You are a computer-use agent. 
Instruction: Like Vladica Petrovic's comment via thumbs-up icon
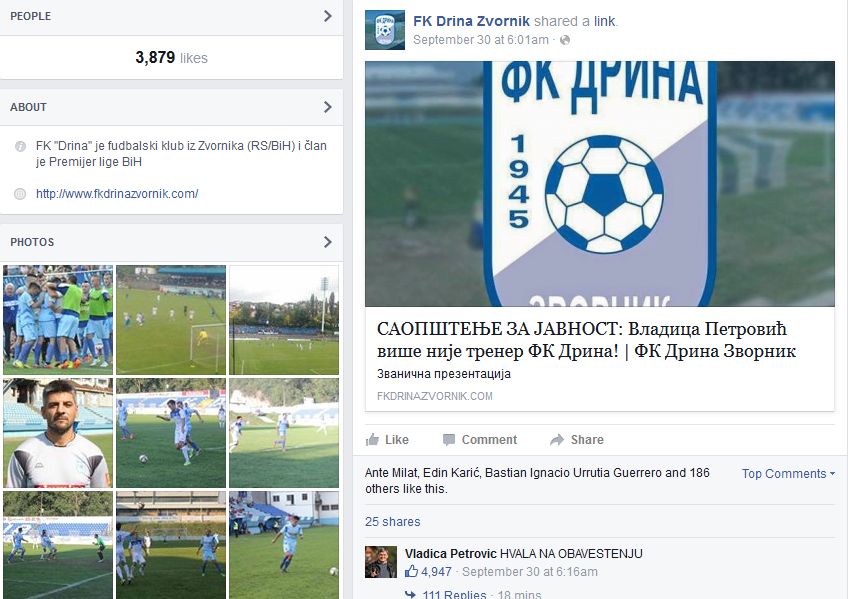(412, 571)
